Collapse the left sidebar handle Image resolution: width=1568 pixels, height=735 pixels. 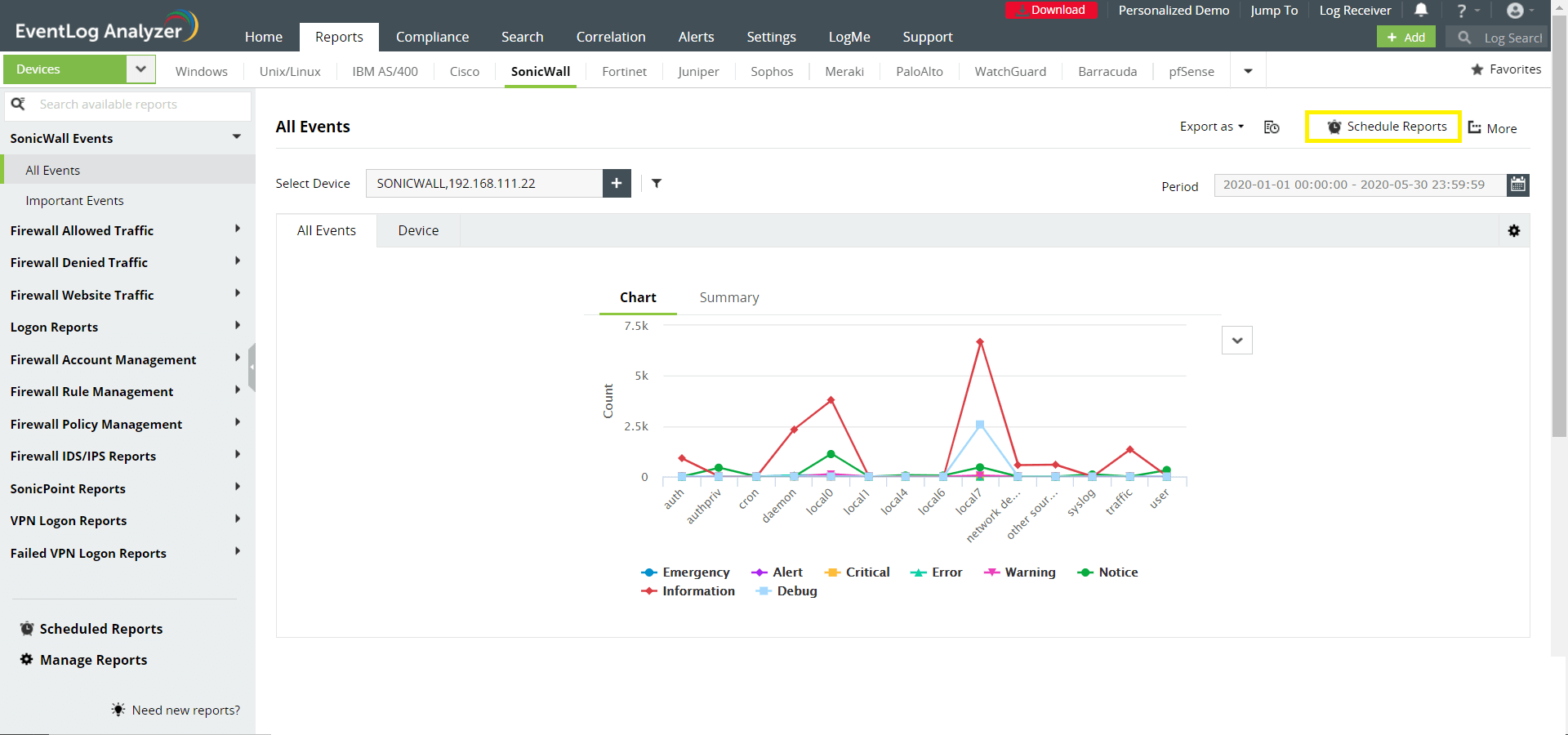252,367
